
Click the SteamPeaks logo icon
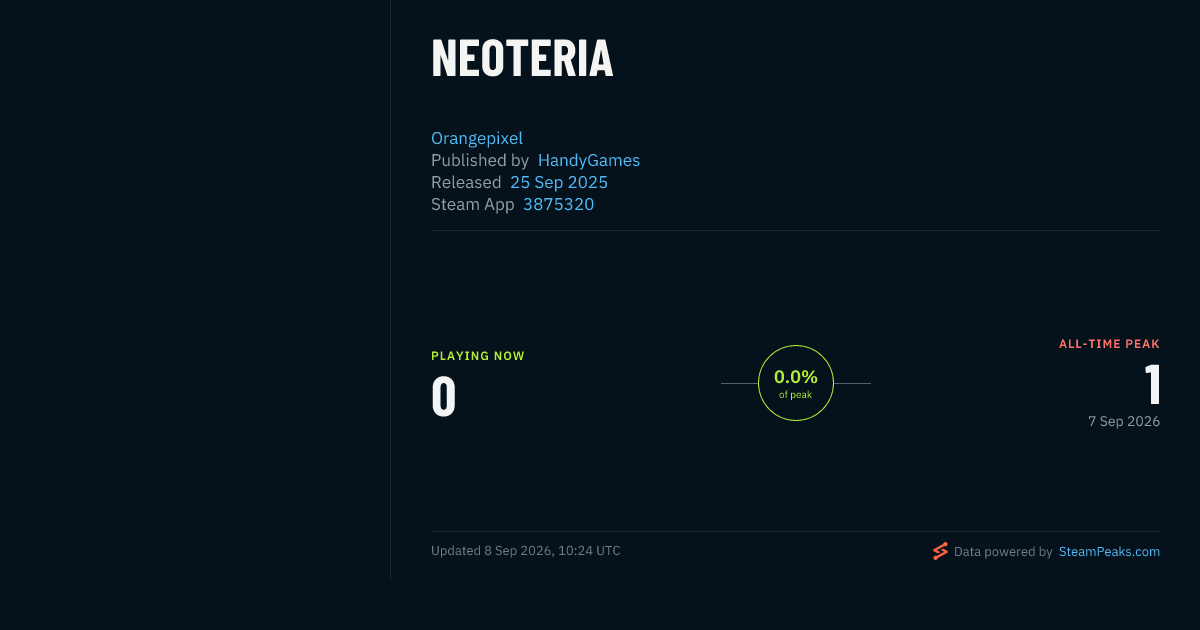point(940,551)
